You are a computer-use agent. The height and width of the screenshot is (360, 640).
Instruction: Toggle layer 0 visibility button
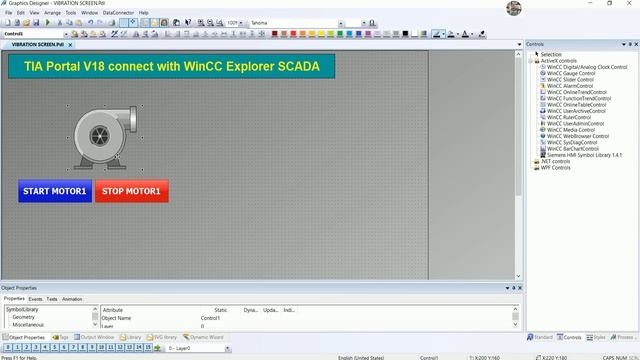point(8,348)
